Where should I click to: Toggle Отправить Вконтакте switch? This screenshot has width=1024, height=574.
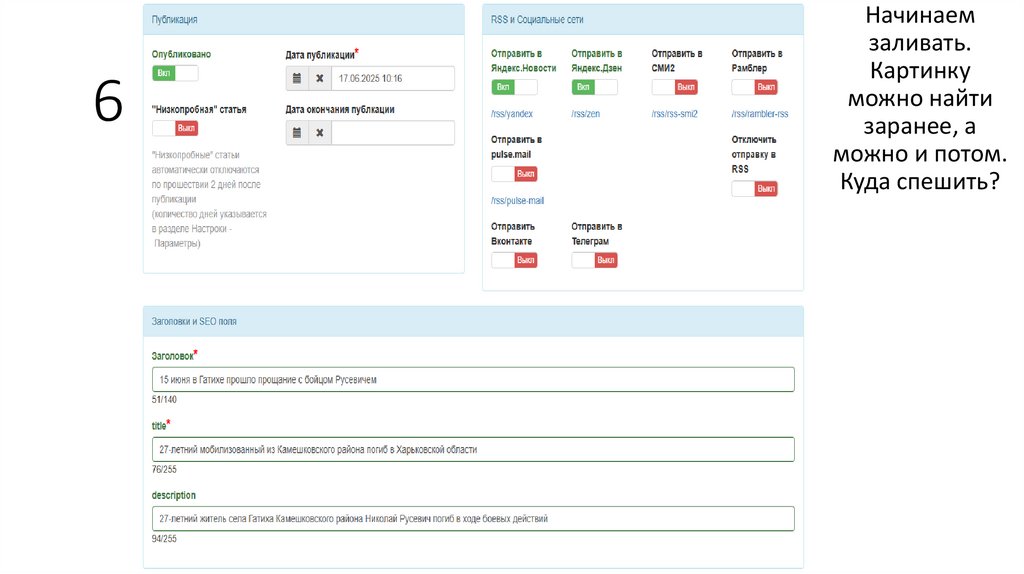(x=515, y=260)
